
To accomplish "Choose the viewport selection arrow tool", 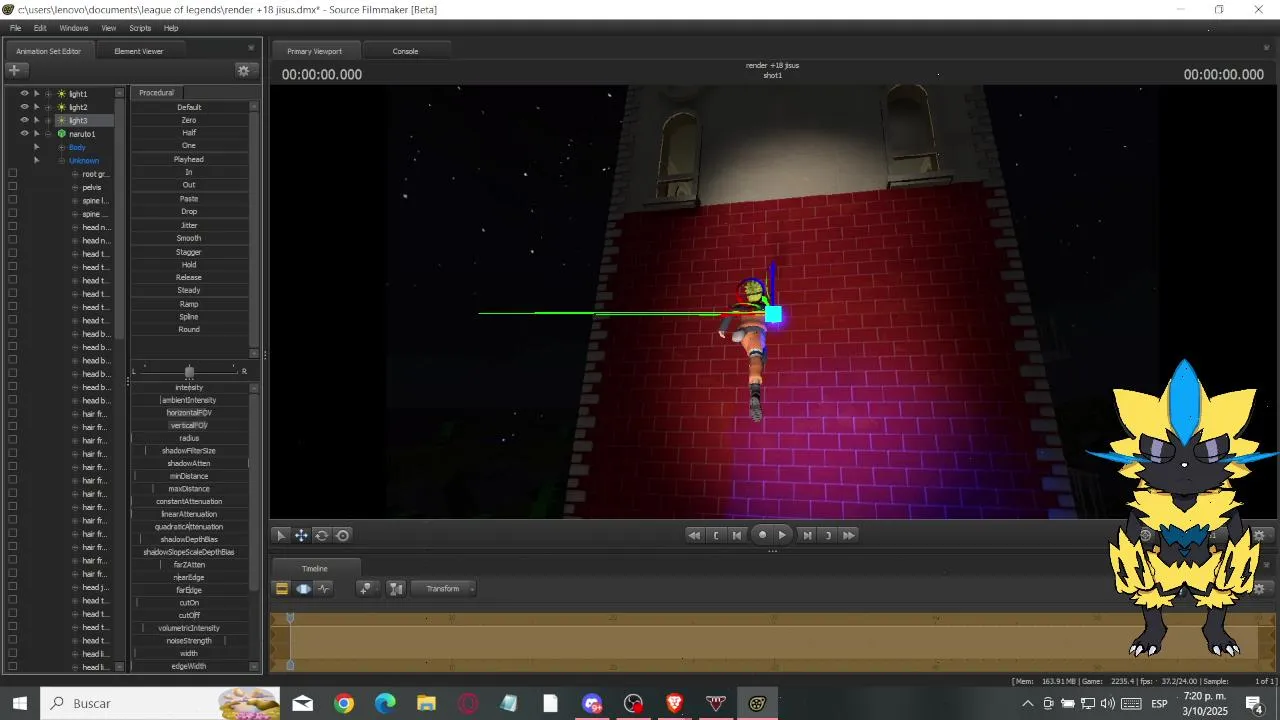I will 281,535.
